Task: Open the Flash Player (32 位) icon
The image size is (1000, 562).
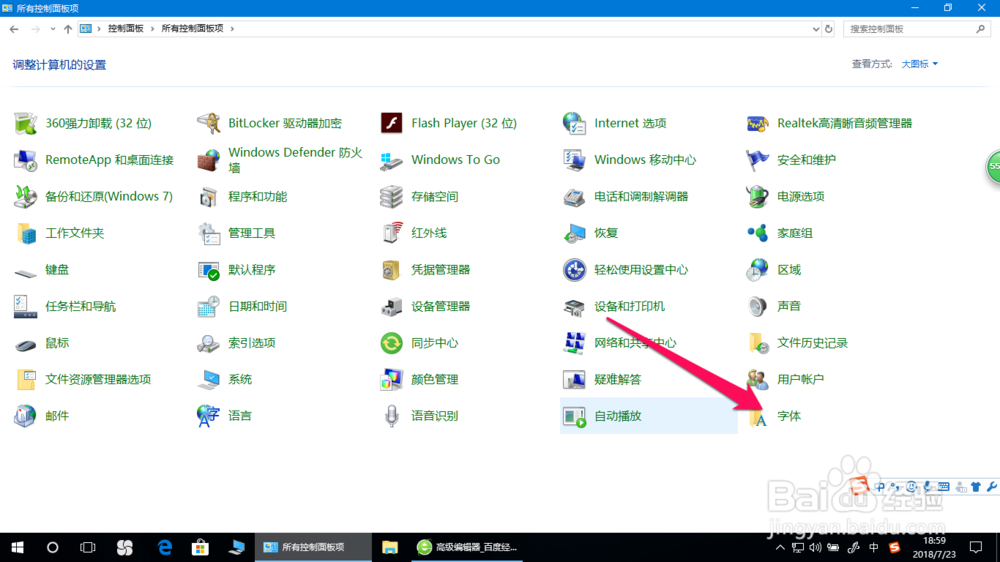Action: pos(392,123)
